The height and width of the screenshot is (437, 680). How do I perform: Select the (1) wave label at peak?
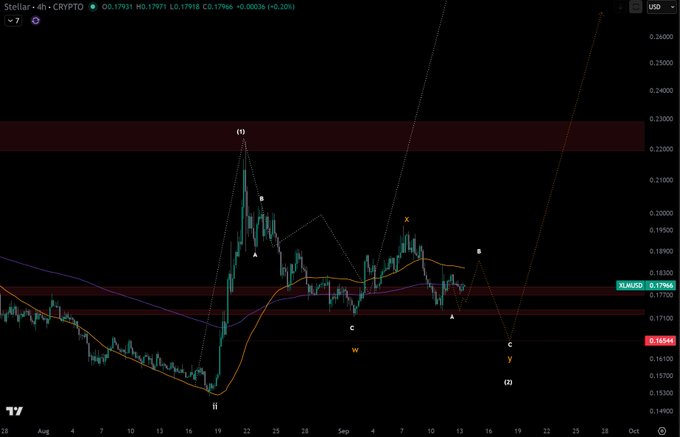click(241, 131)
